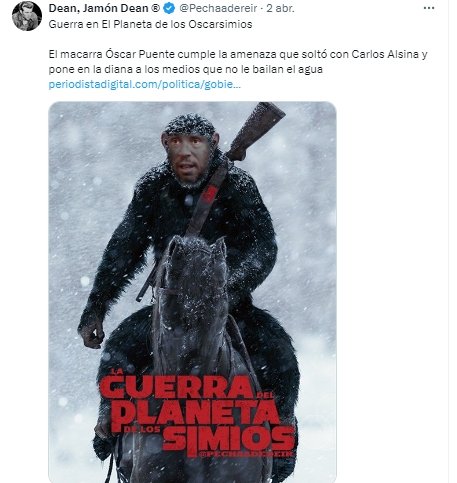
Task: Open the three-dot more options menu
Action: [x=429, y=8]
